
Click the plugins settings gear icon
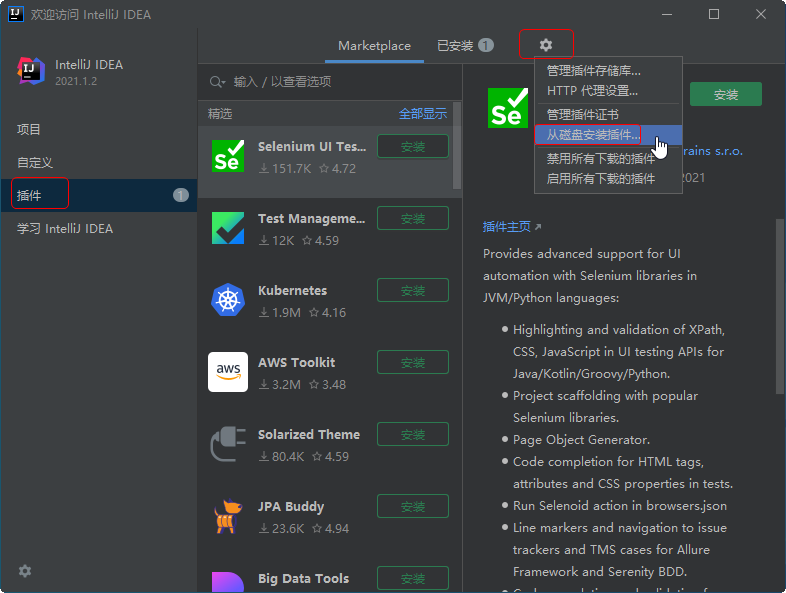pos(545,45)
